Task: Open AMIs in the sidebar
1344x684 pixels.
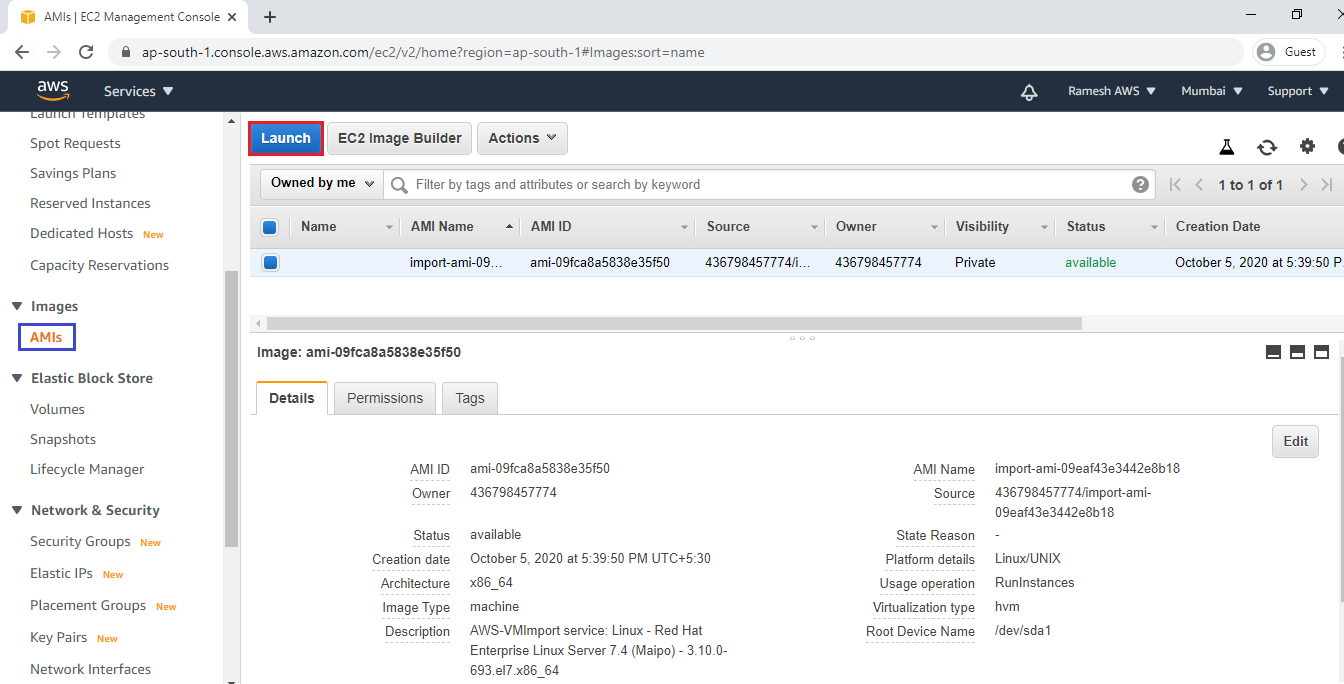Action: pos(46,337)
